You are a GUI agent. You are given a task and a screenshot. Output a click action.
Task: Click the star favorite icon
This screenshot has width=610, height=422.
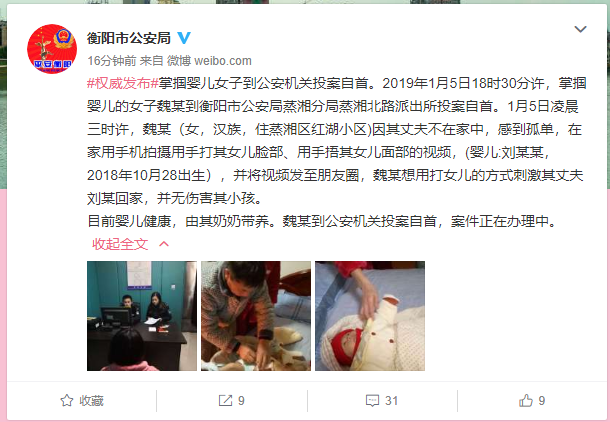tap(67, 401)
